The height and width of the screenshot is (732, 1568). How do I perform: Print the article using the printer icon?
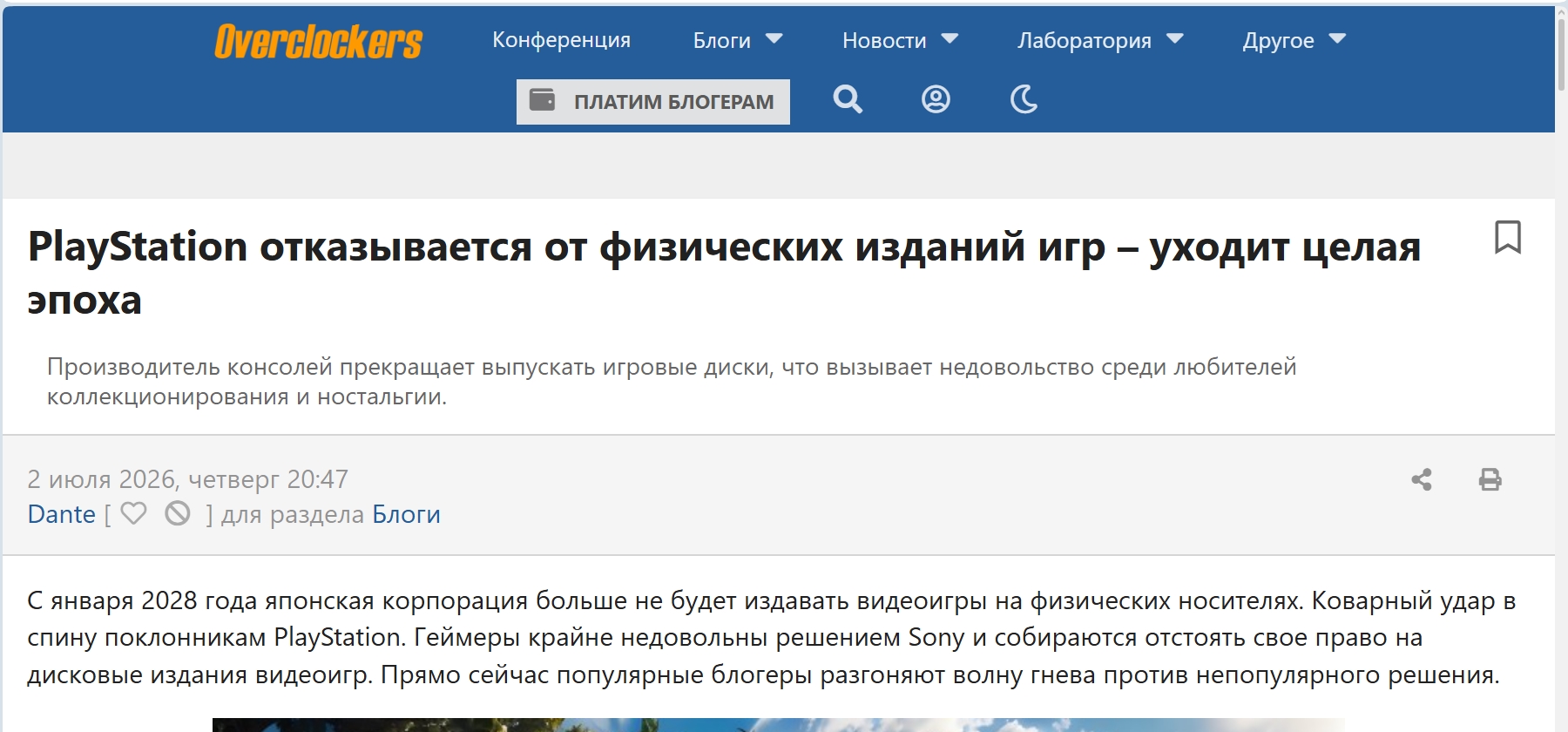pyautogui.click(x=1490, y=479)
